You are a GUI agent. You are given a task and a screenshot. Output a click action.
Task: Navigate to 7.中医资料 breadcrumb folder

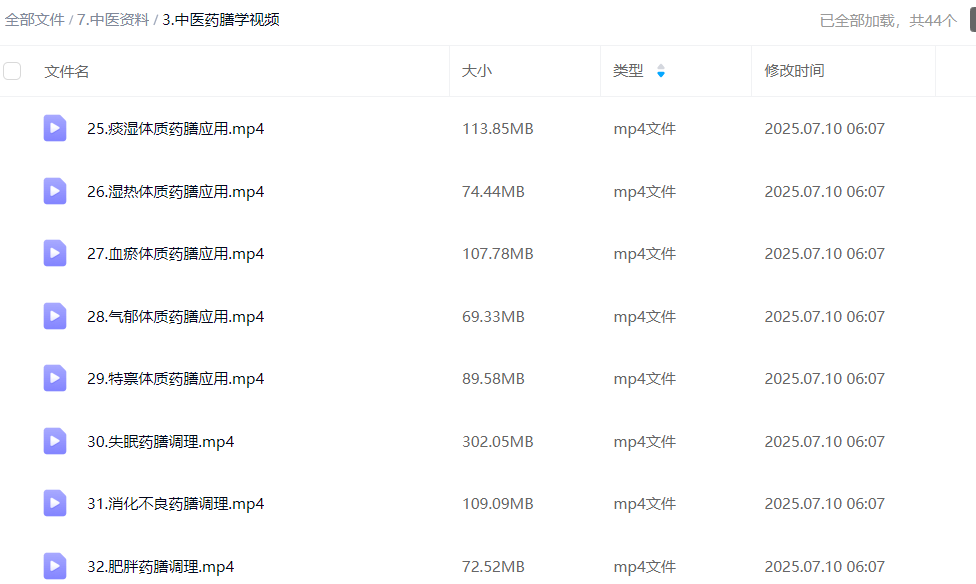click(112, 20)
